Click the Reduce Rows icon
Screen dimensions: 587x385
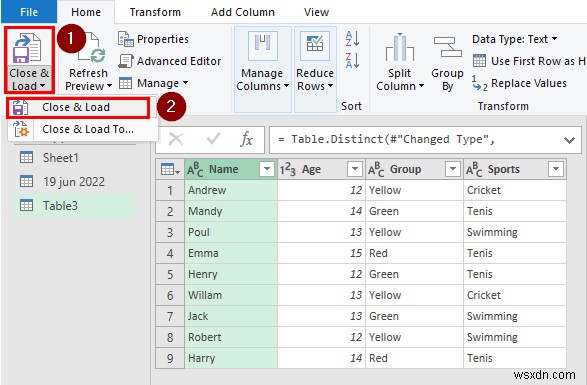(x=315, y=46)
